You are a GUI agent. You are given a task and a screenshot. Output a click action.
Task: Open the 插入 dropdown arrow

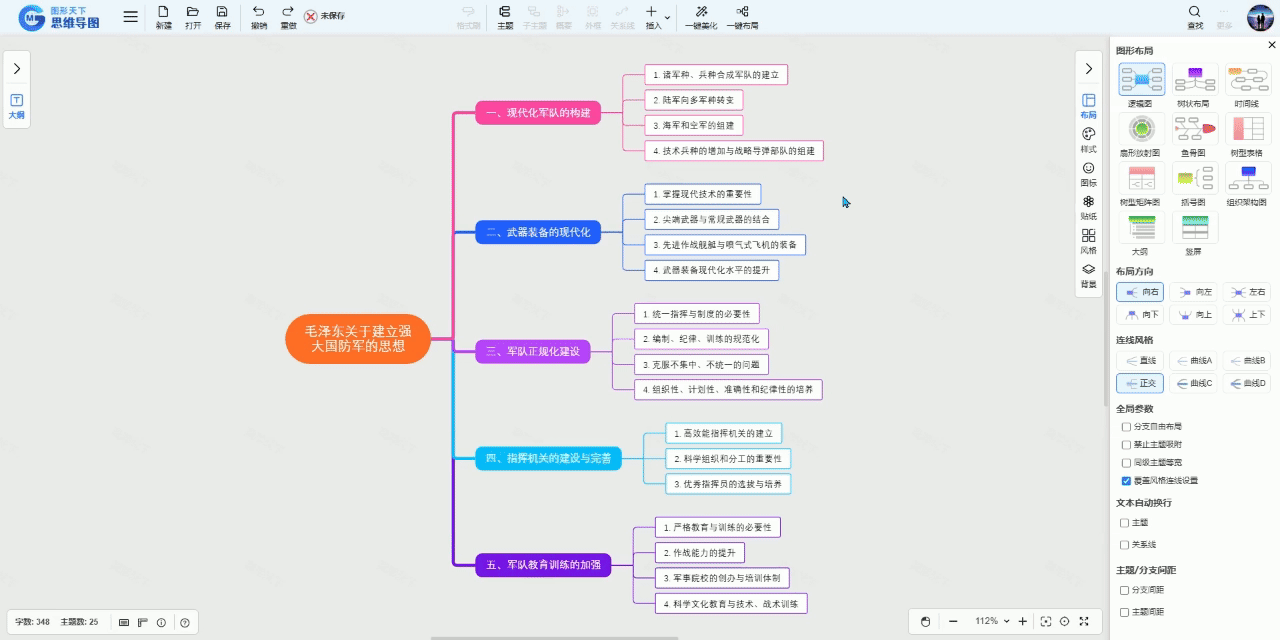(x=667, y=17)
